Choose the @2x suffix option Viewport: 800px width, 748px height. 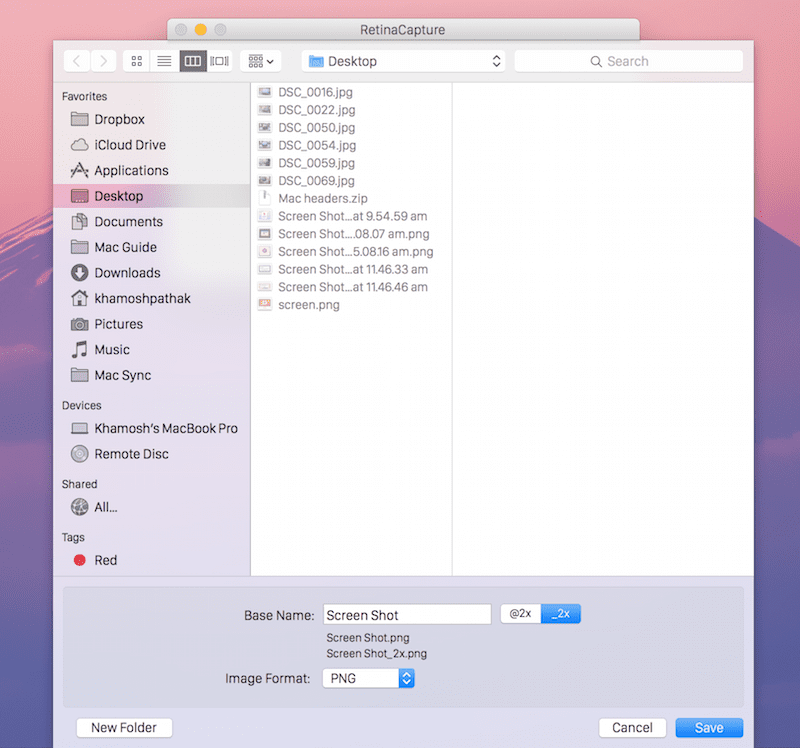tap(520, 614)
